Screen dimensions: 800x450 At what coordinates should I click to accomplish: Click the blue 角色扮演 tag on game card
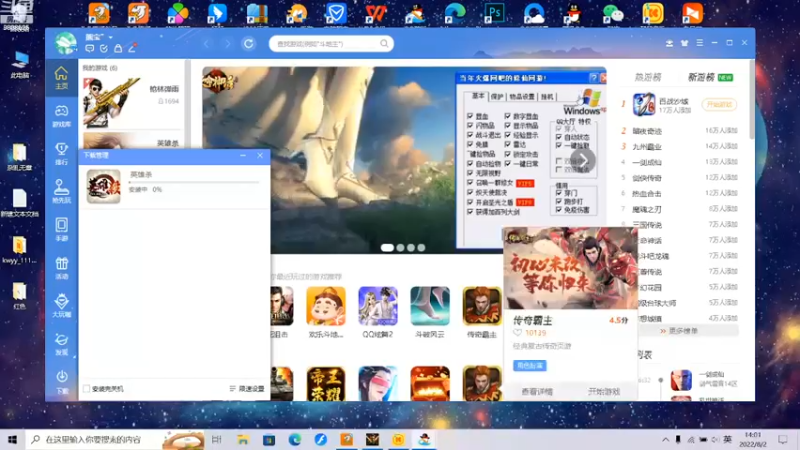pos(530,365)
